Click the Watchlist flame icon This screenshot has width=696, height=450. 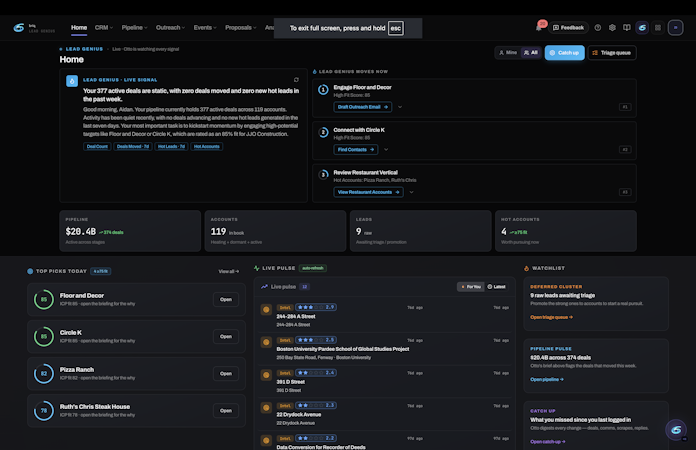coord(526,268)
